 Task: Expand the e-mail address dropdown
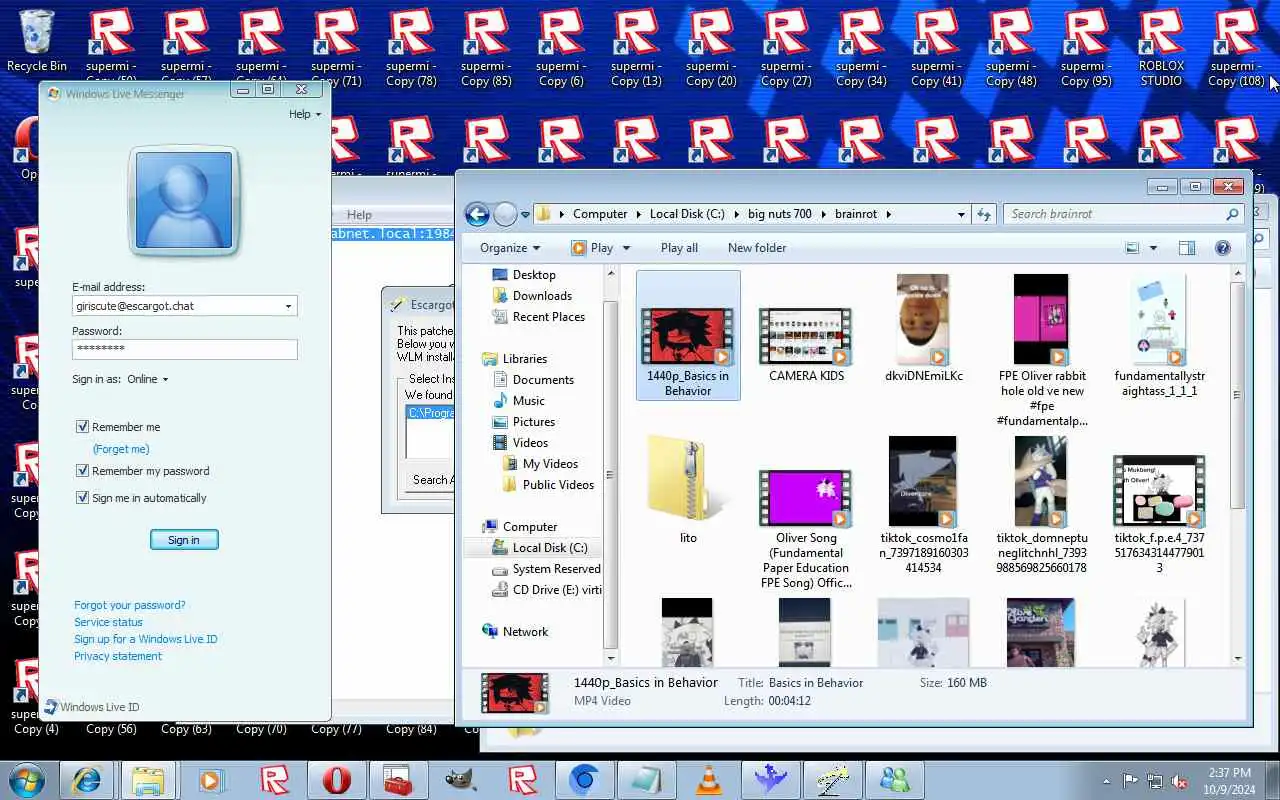pyautogui.click(x=288, y=306)
